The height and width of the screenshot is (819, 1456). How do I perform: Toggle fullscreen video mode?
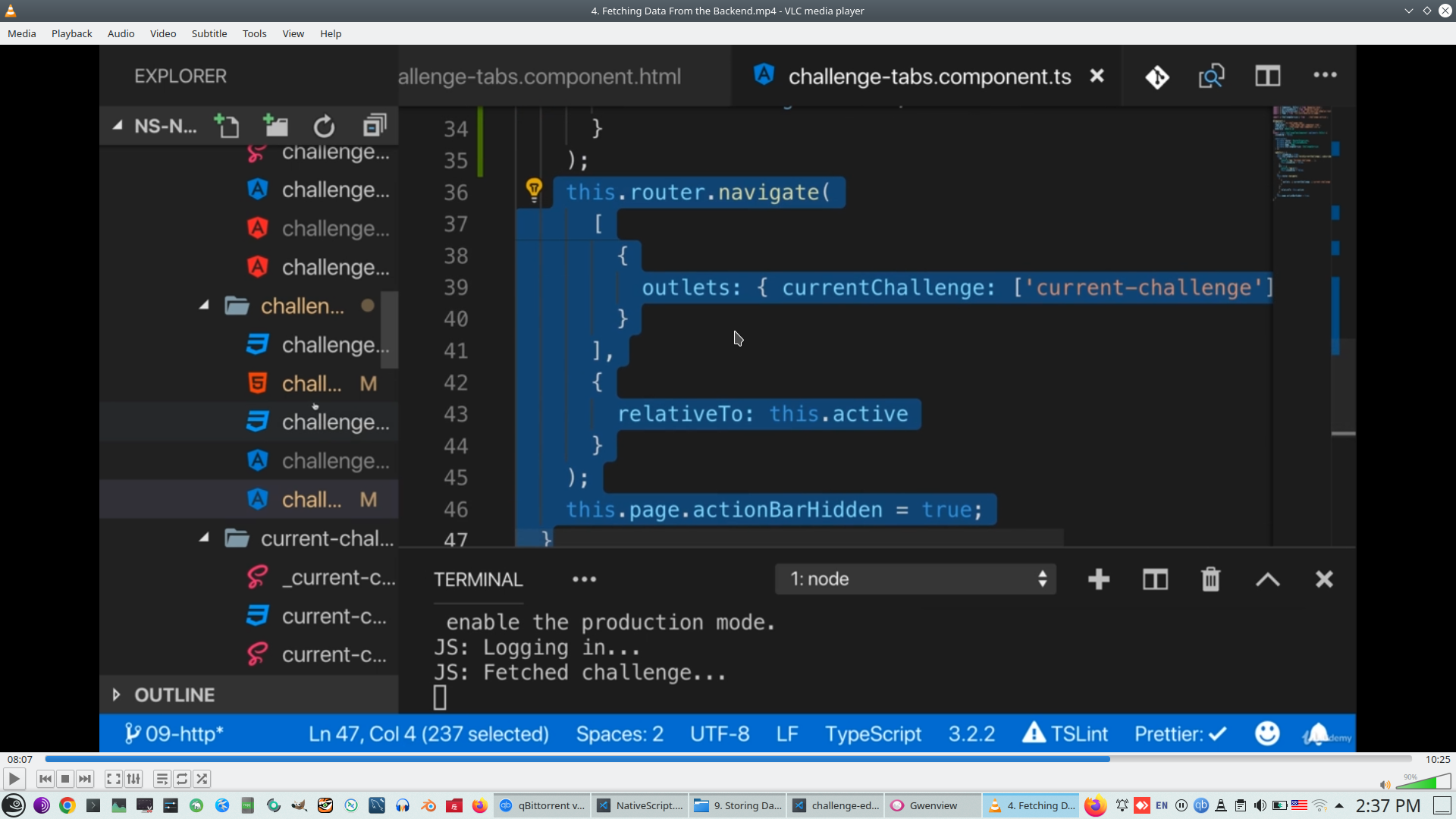(x=113, y=779)
